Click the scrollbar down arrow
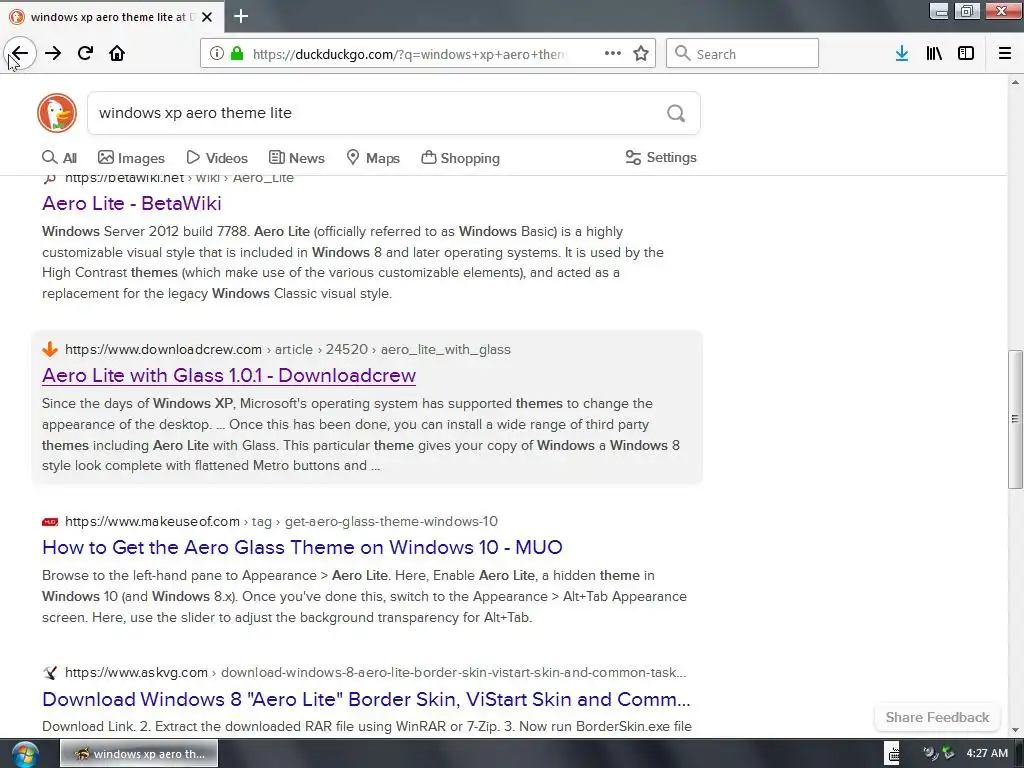Viewport: 1024px width, 768px height. 1015,730
